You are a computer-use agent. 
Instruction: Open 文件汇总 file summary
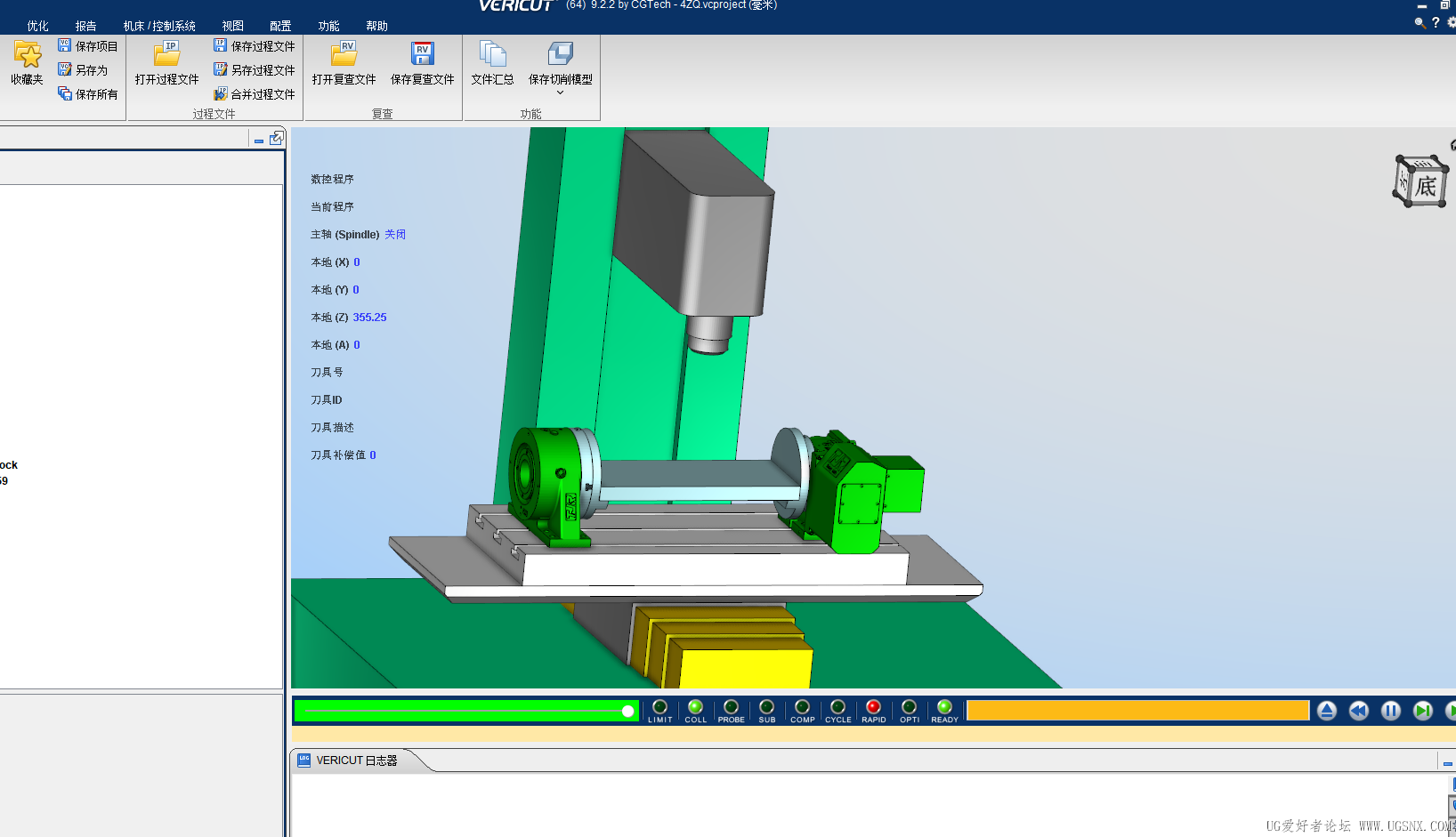[493, 64]
